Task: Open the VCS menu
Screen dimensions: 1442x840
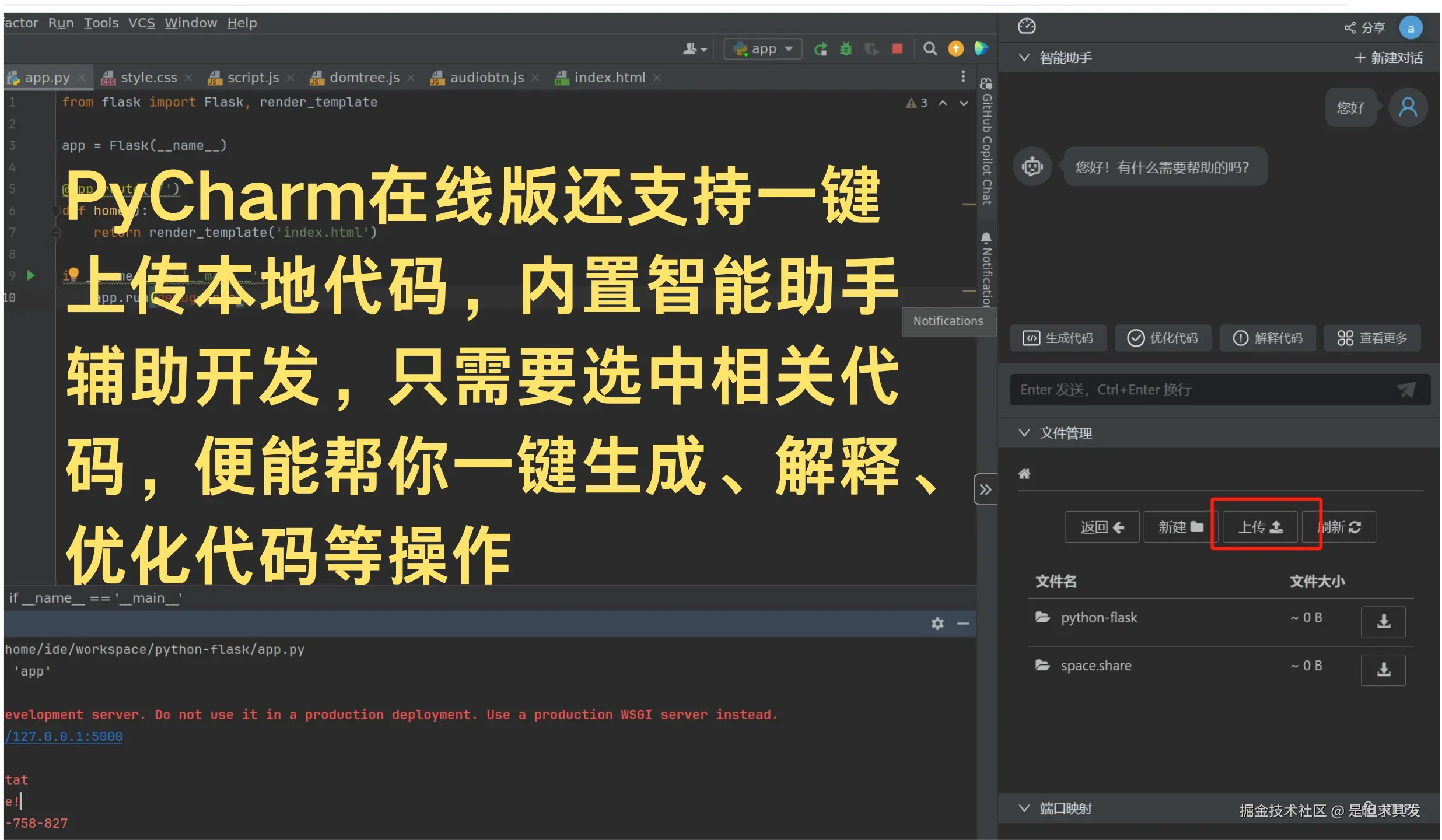Action: 141,23
